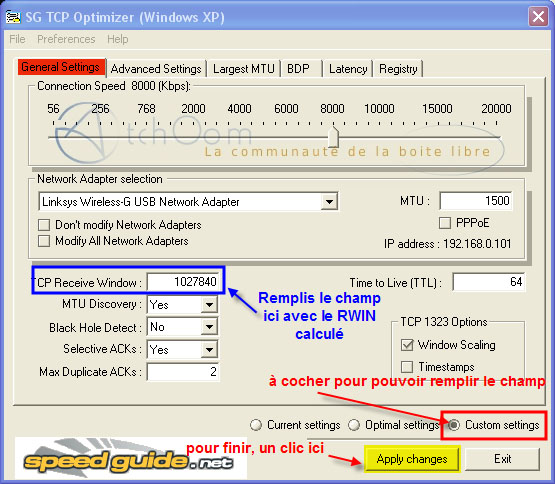555x484 pixels.
Task: Click the Apply changes button
Action: coord(412,459)
